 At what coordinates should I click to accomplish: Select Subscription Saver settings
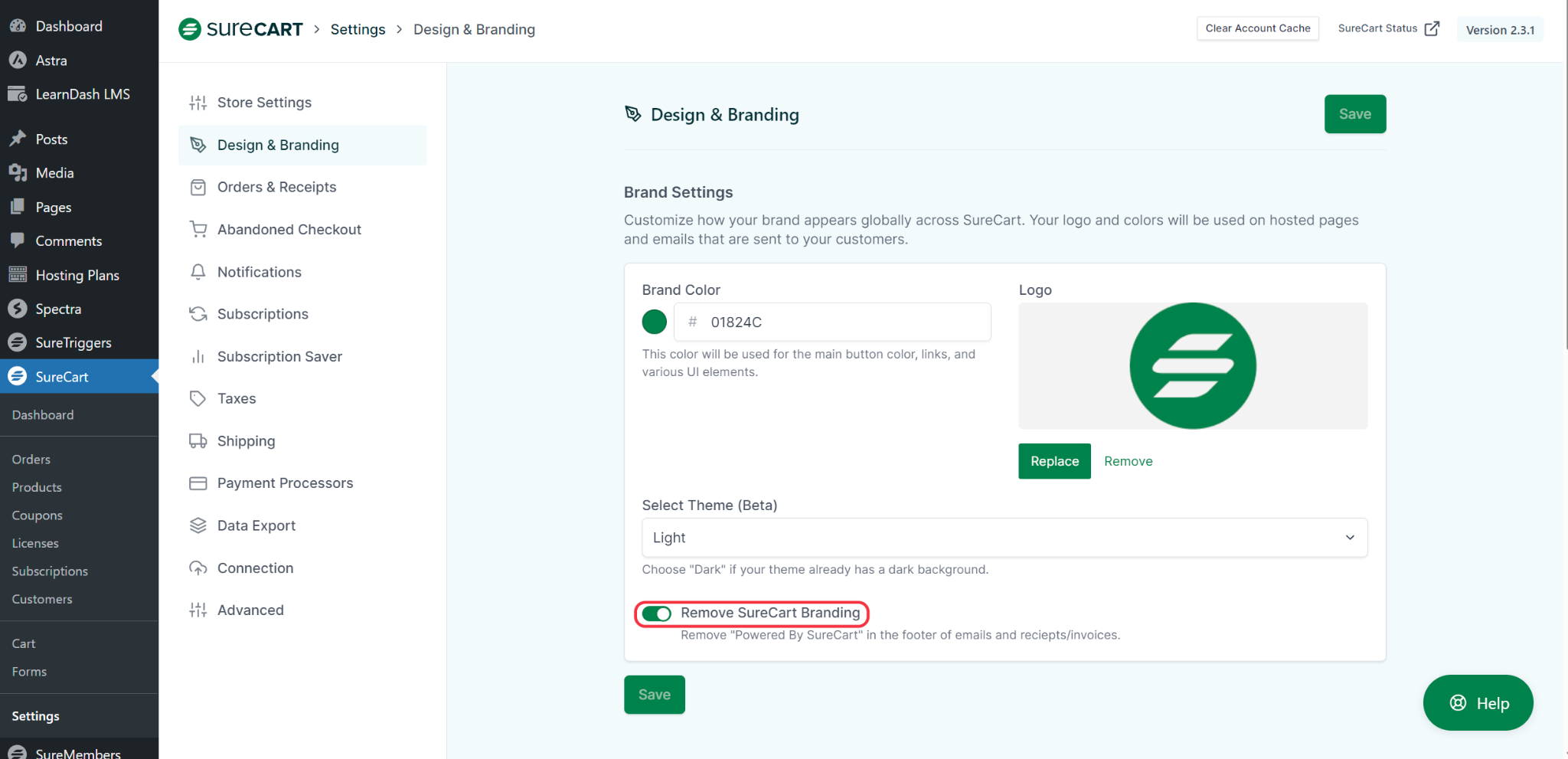tap(302, 356)
